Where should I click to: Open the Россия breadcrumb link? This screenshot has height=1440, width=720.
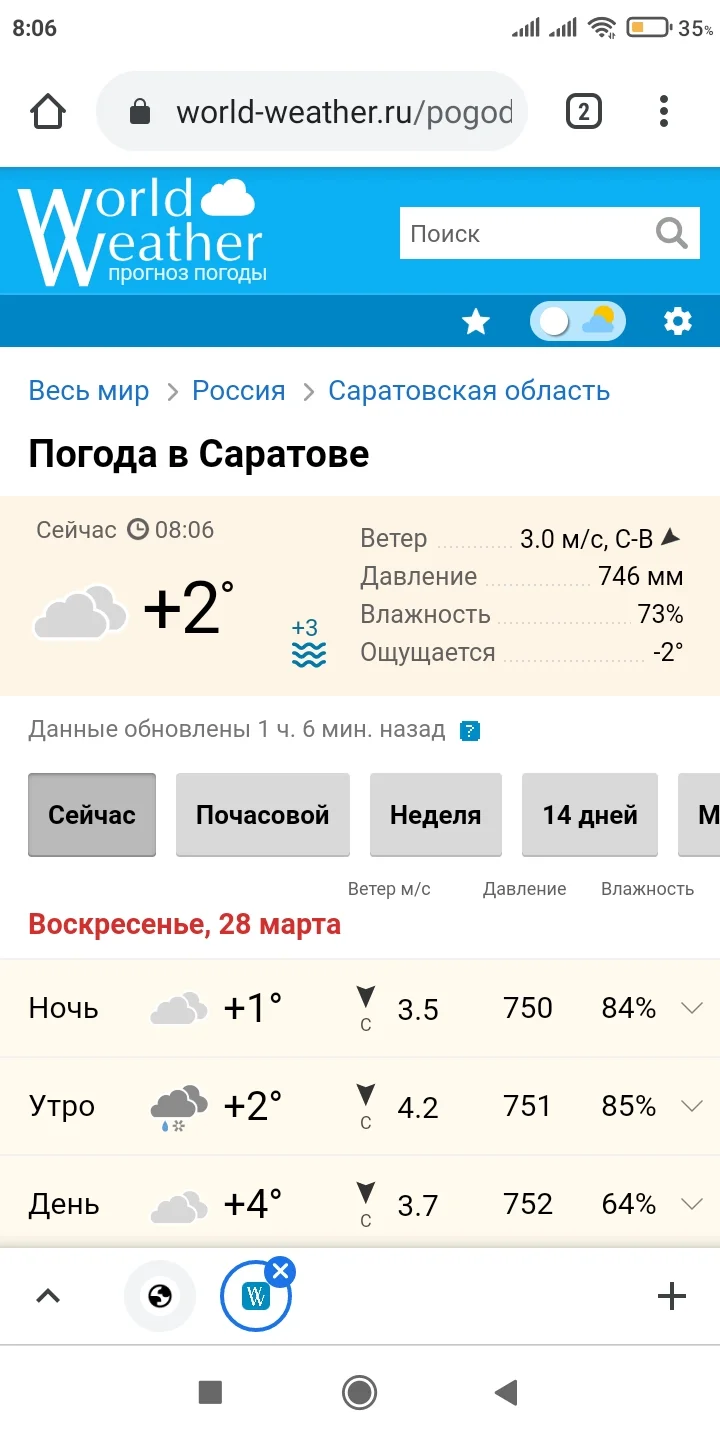[x=239, y=391]
